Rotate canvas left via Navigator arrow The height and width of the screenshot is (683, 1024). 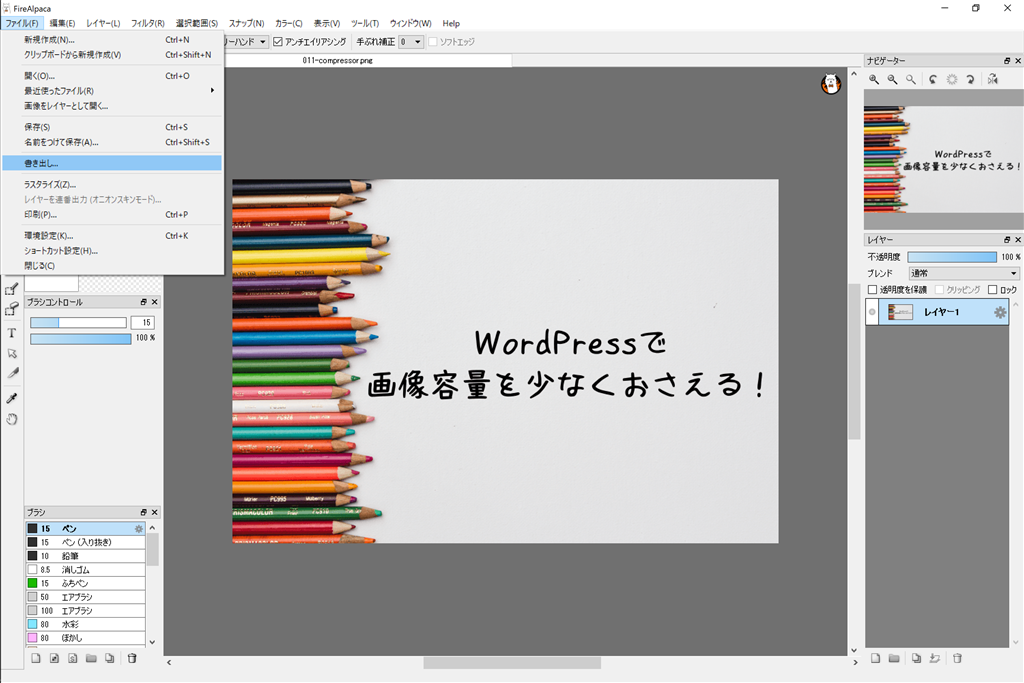933,80
